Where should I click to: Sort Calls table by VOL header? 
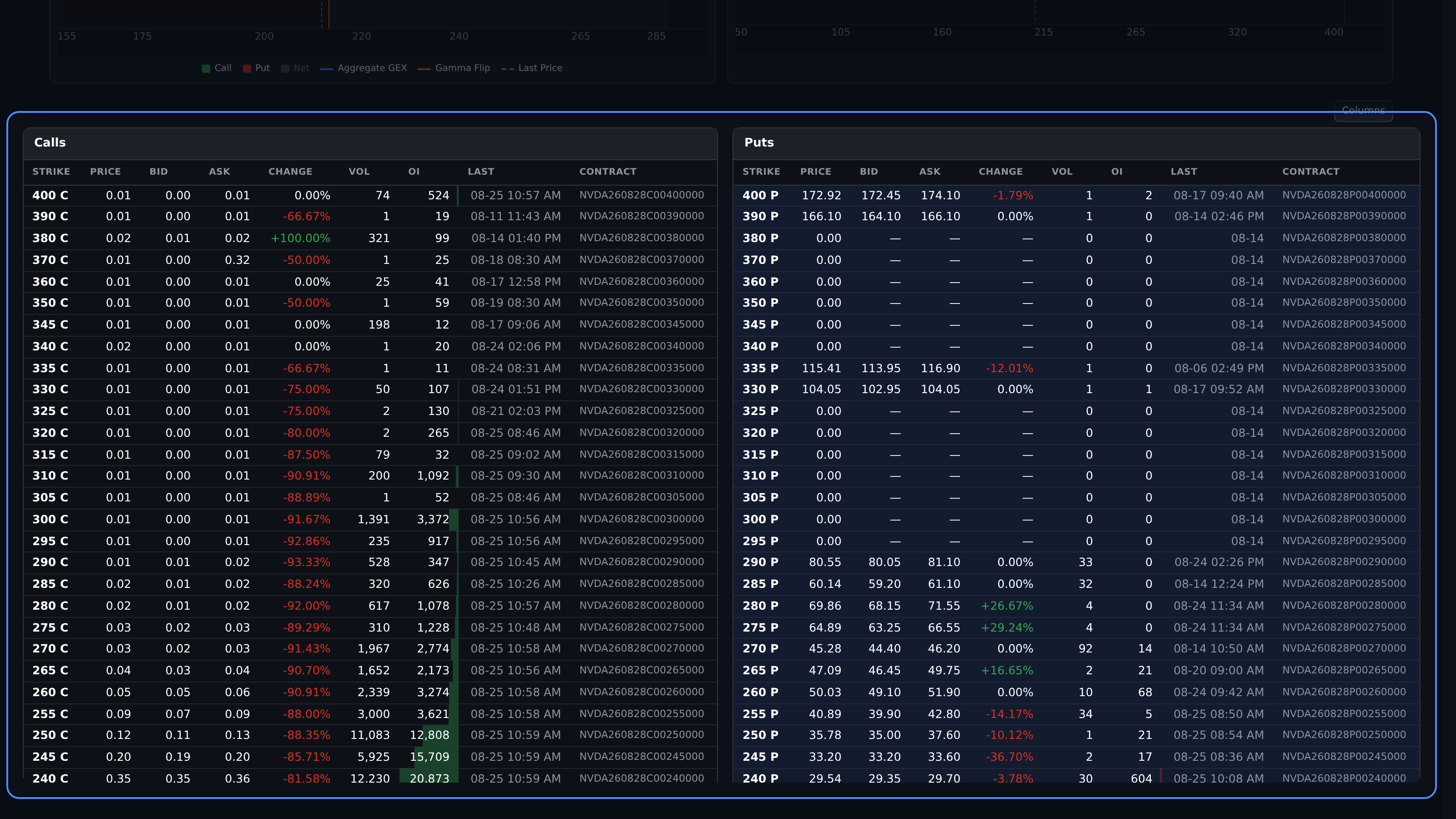click(359, 171)
